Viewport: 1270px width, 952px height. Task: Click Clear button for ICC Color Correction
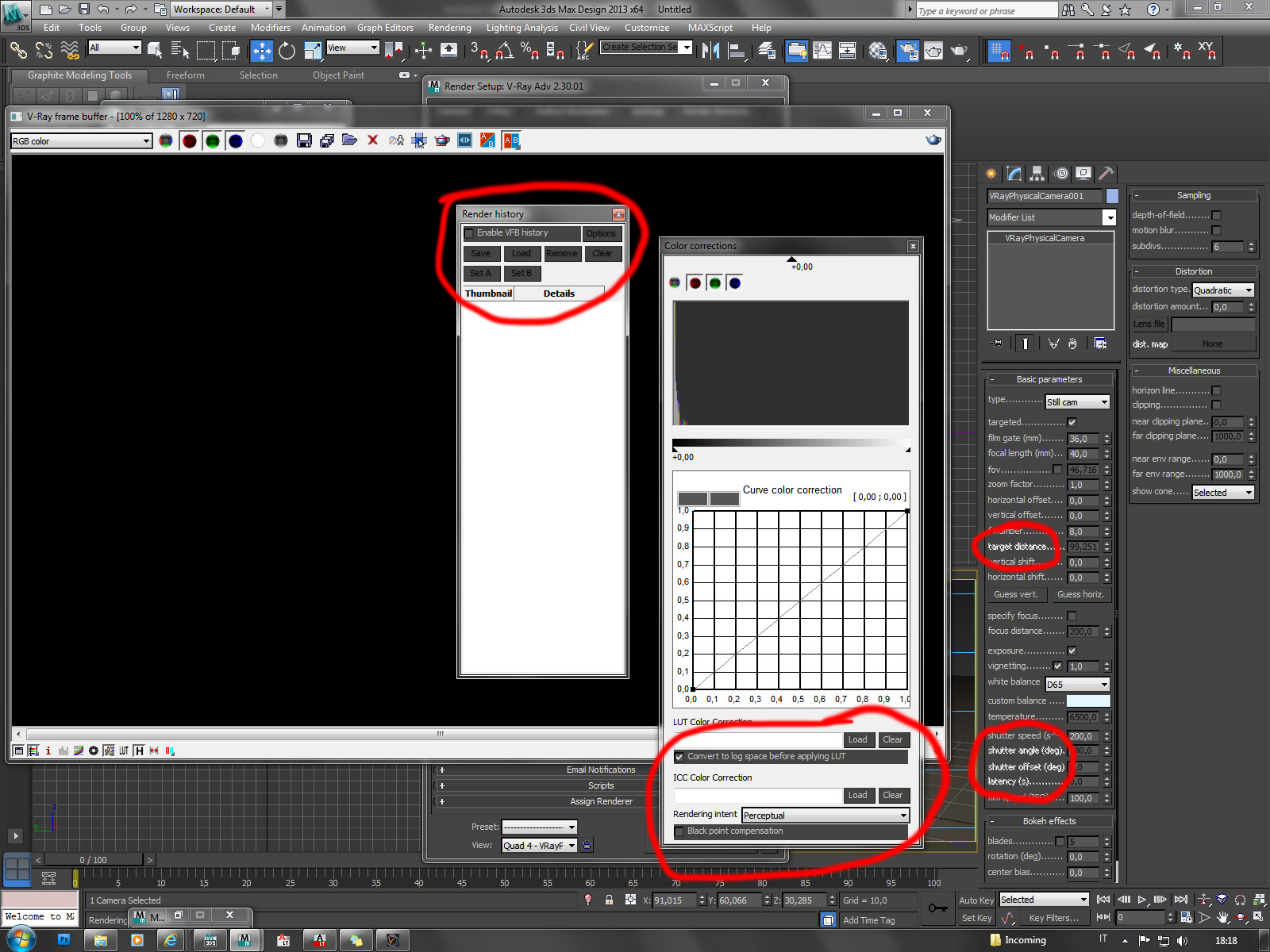(892, 795)
